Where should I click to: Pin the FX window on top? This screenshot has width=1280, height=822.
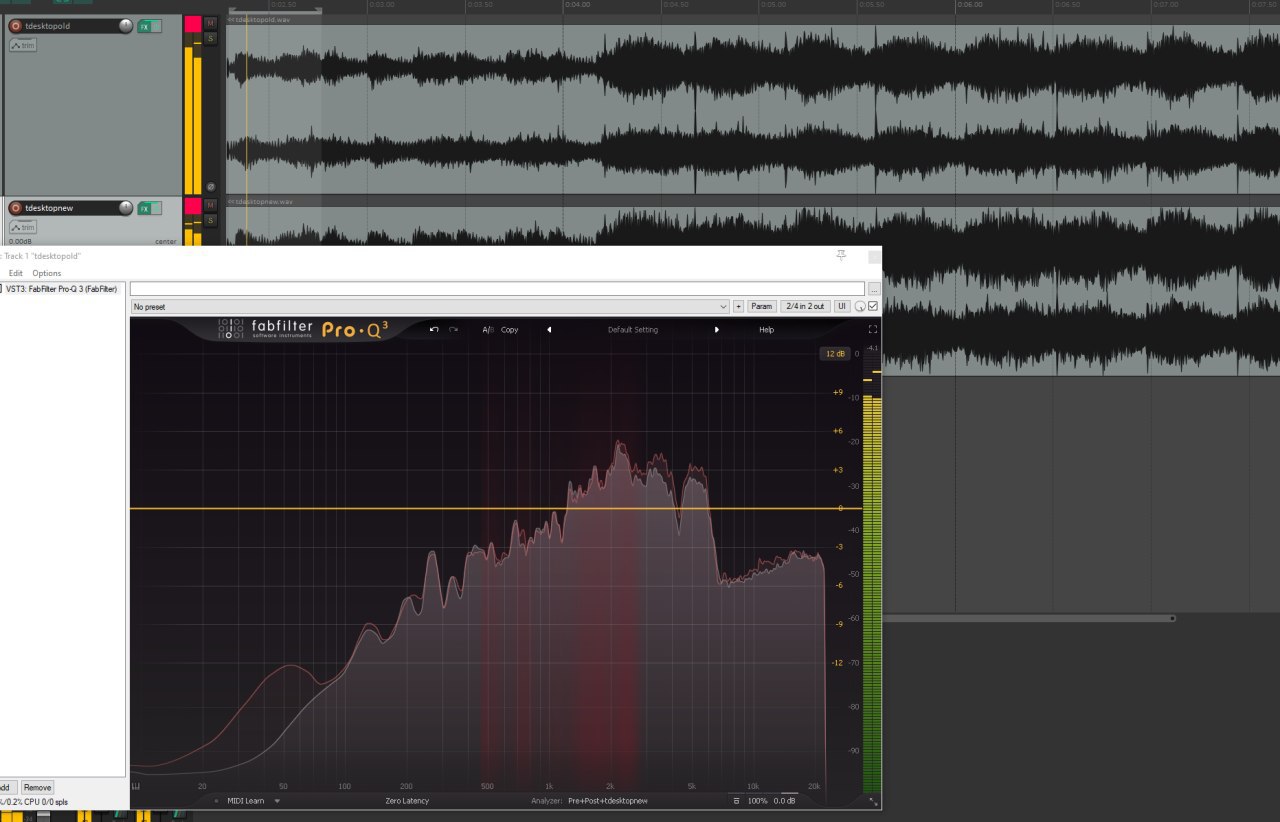(841, 257)
